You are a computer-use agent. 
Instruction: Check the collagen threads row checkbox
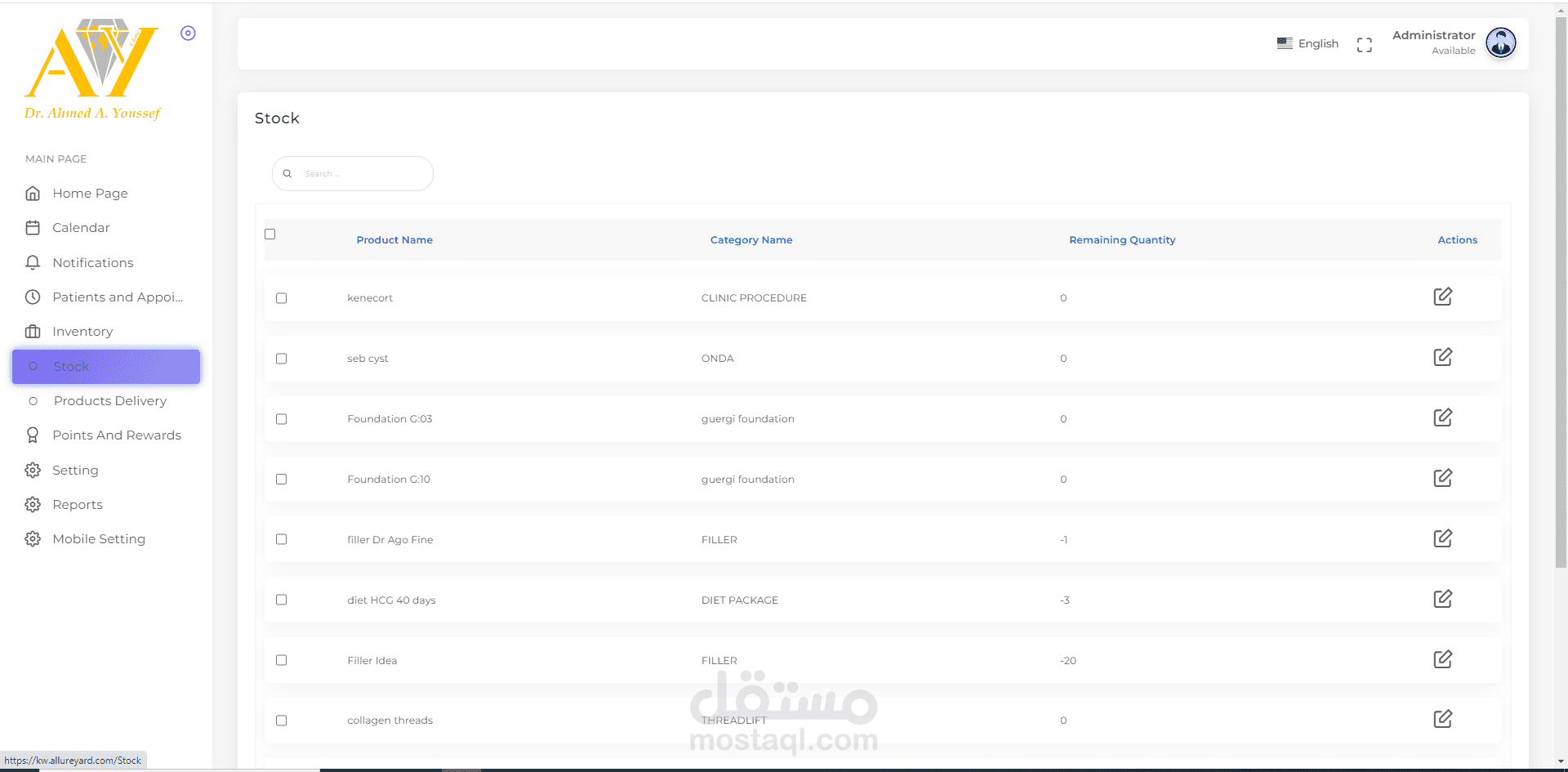pos(282,721)
